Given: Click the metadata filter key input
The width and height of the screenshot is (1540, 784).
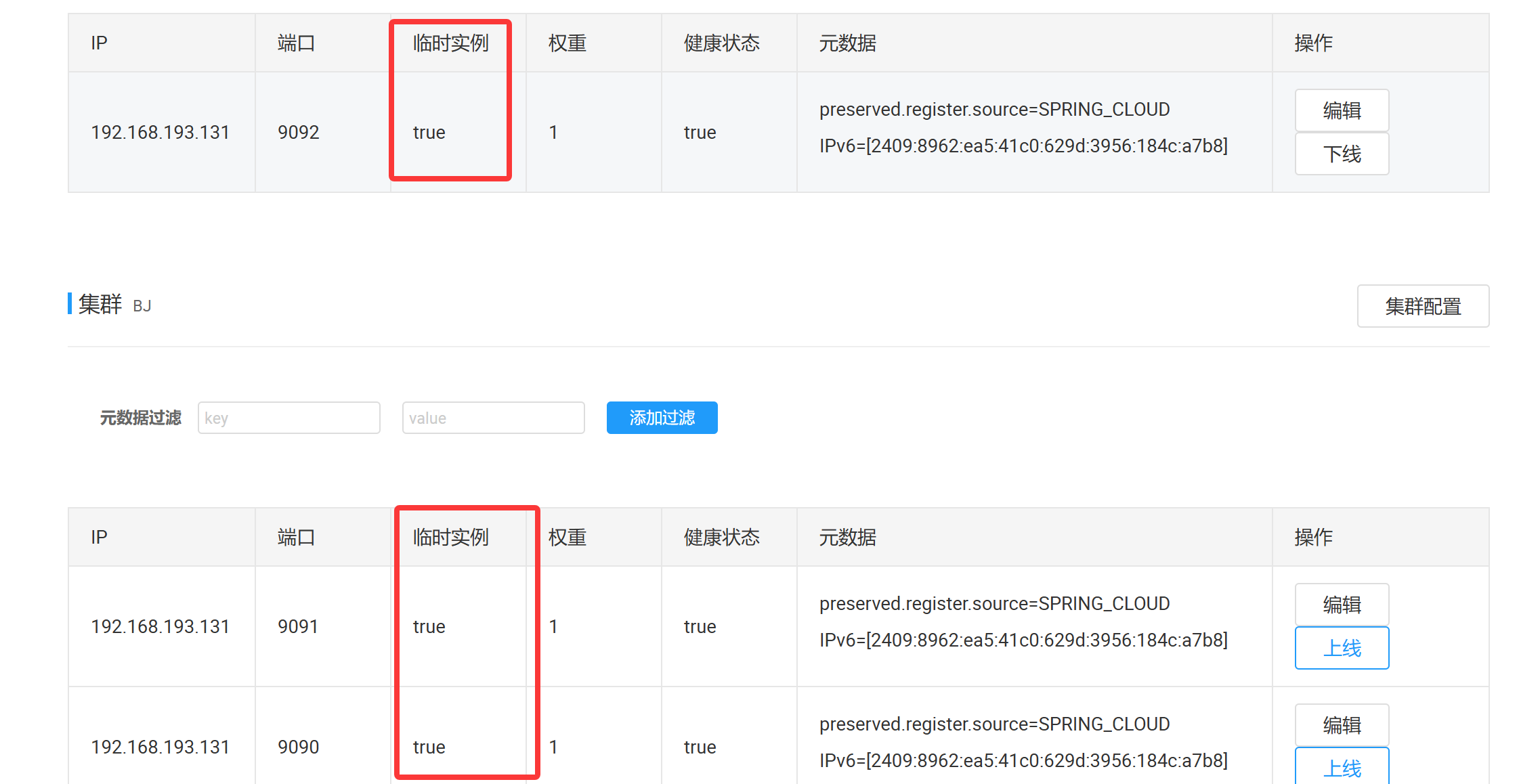Looking at the screenshot, I should click(288, 418).
